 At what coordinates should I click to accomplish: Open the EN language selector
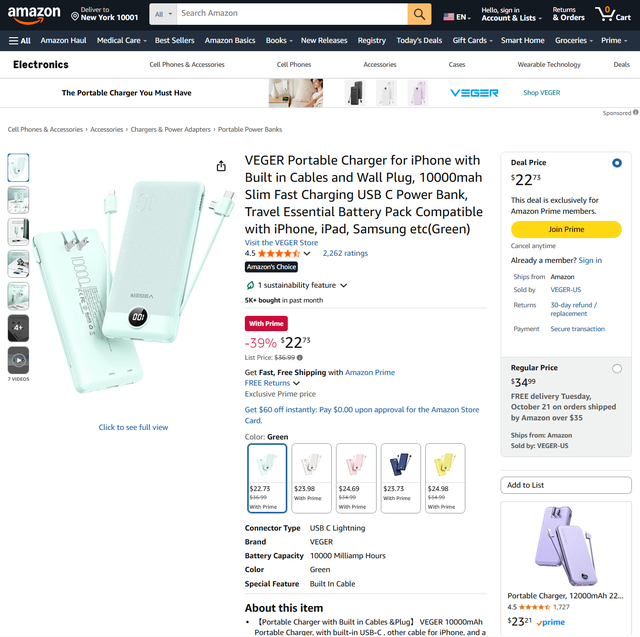[x=457, y=17]
